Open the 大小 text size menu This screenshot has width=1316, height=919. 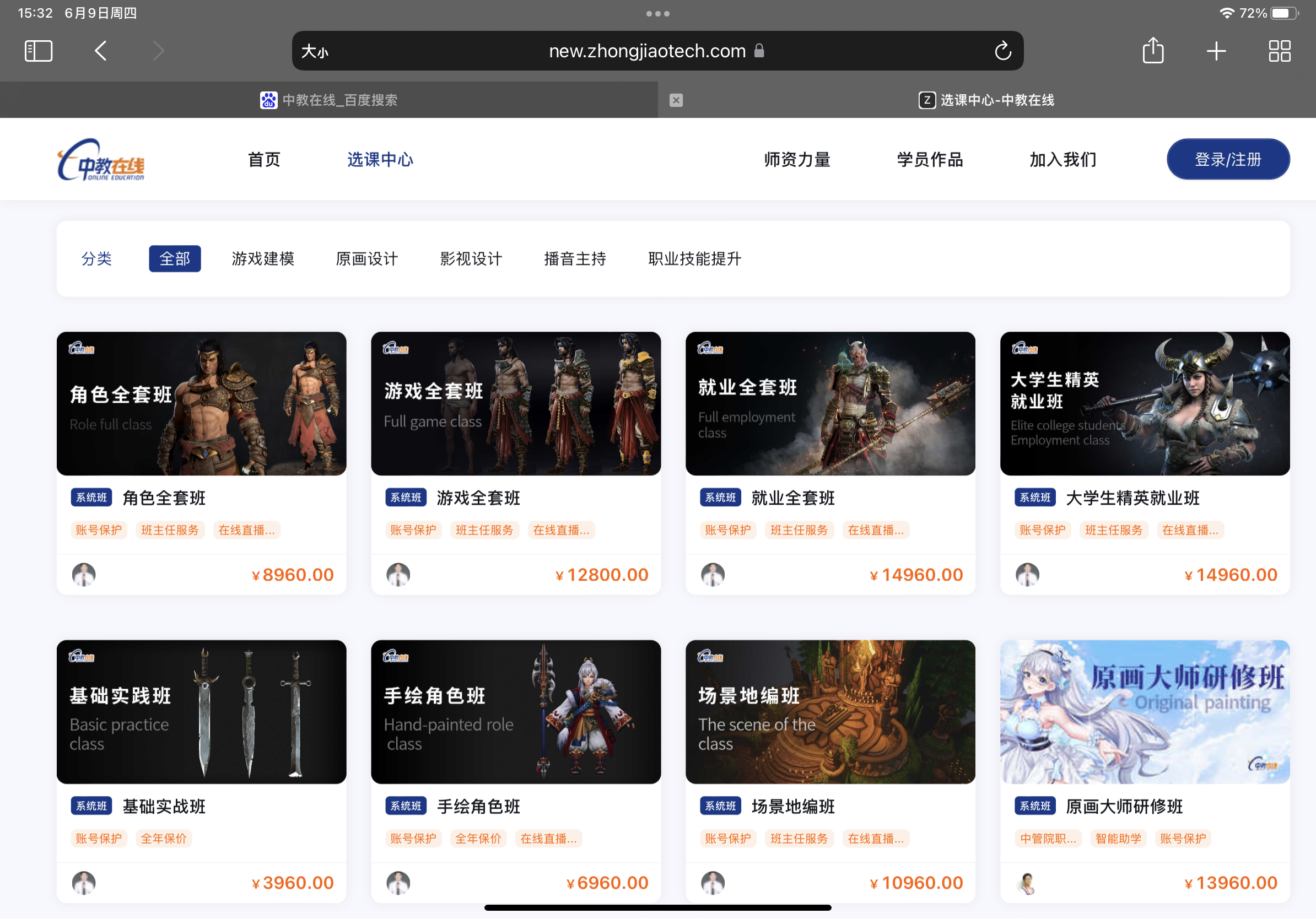tap(315, 52)
